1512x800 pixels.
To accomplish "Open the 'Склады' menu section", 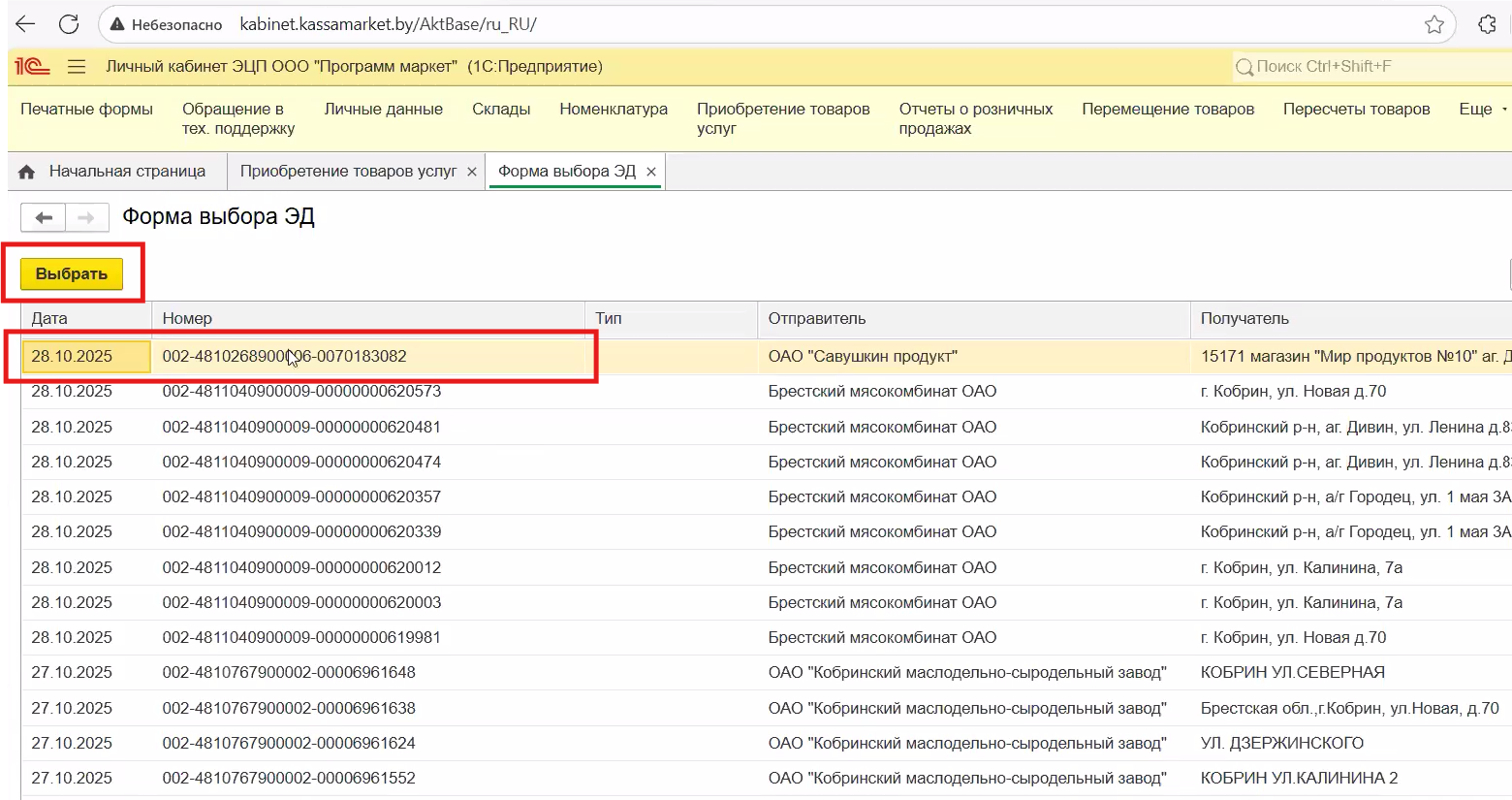I will [x=501, y=110].
